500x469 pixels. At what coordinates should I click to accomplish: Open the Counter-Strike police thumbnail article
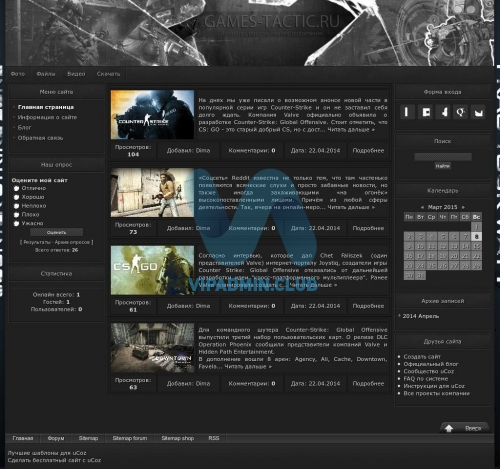(x=152, y=114)
